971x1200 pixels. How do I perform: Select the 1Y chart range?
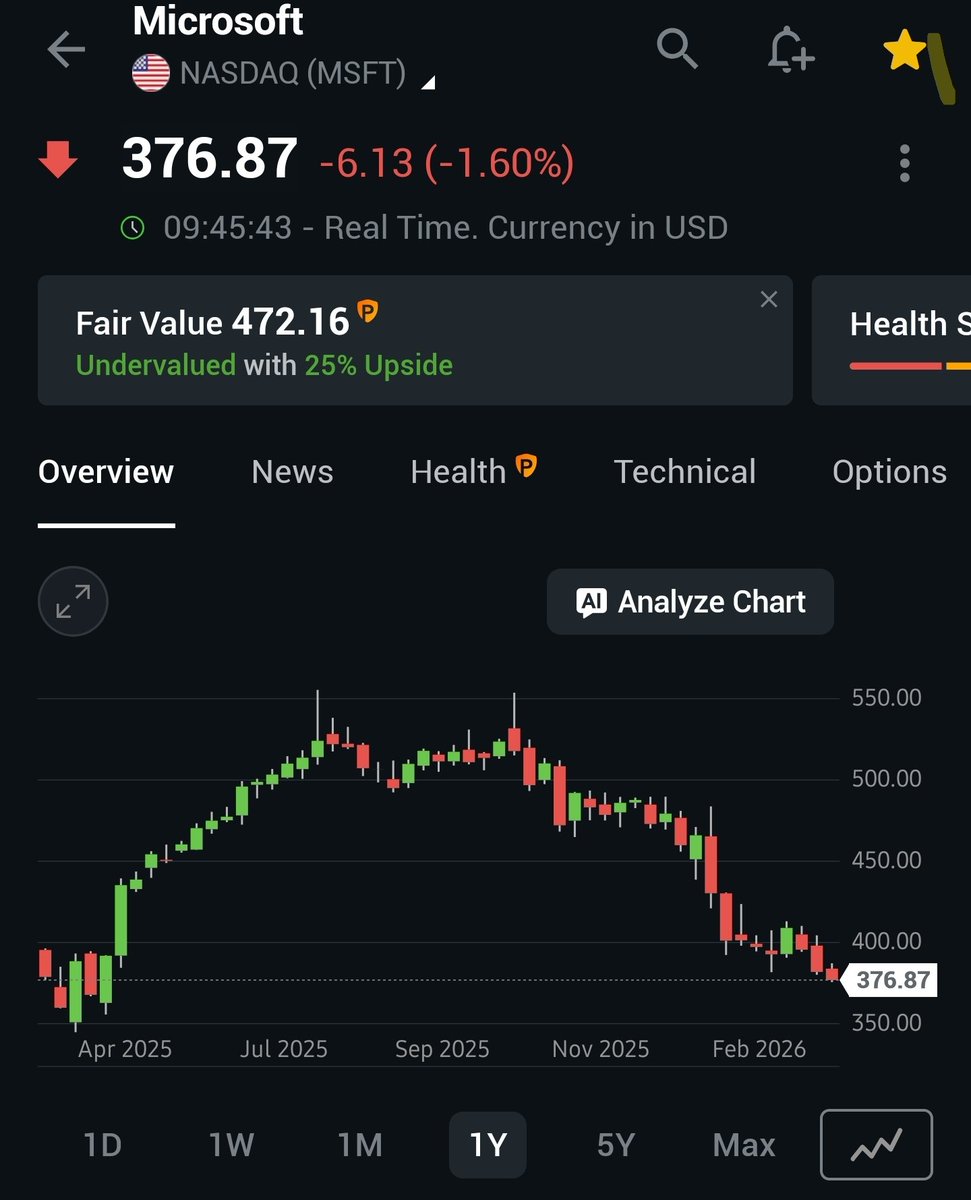tap(488, 1145)
